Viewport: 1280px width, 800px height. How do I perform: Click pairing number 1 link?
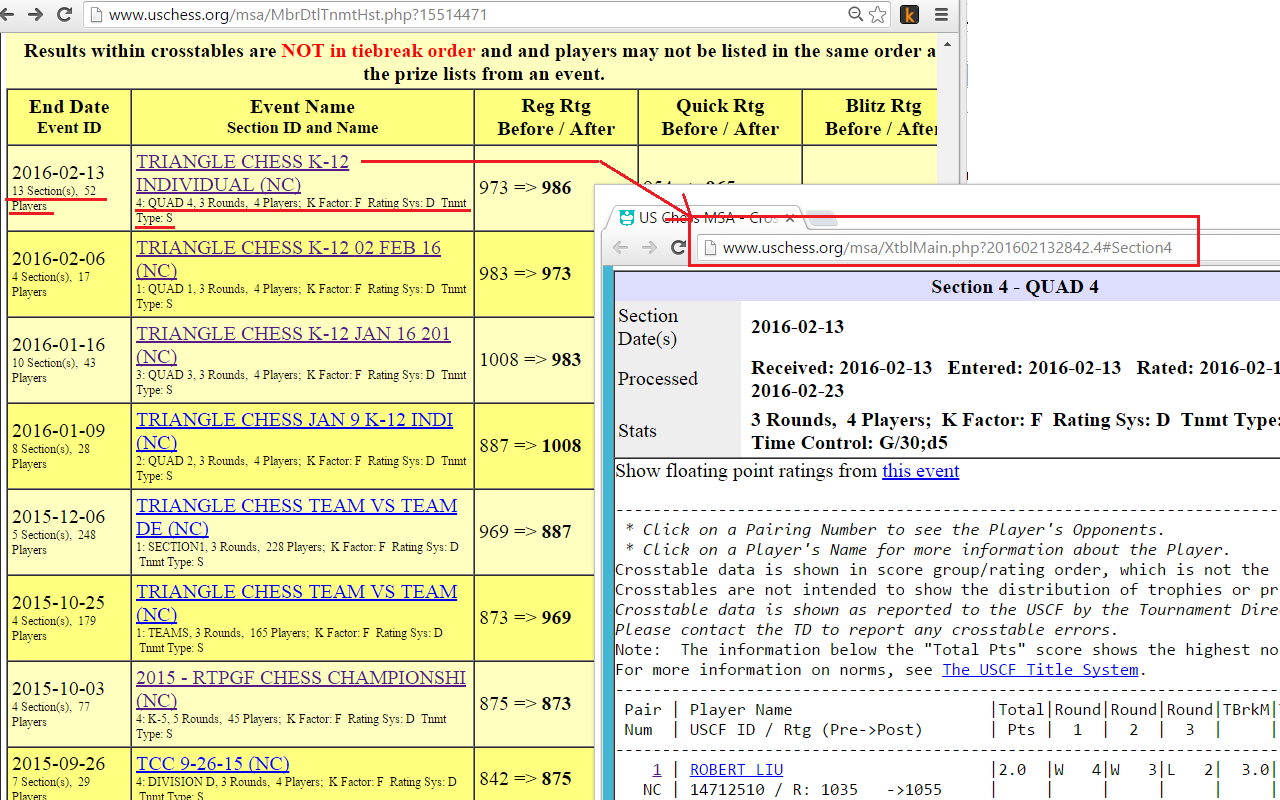(x=657, y=770)
